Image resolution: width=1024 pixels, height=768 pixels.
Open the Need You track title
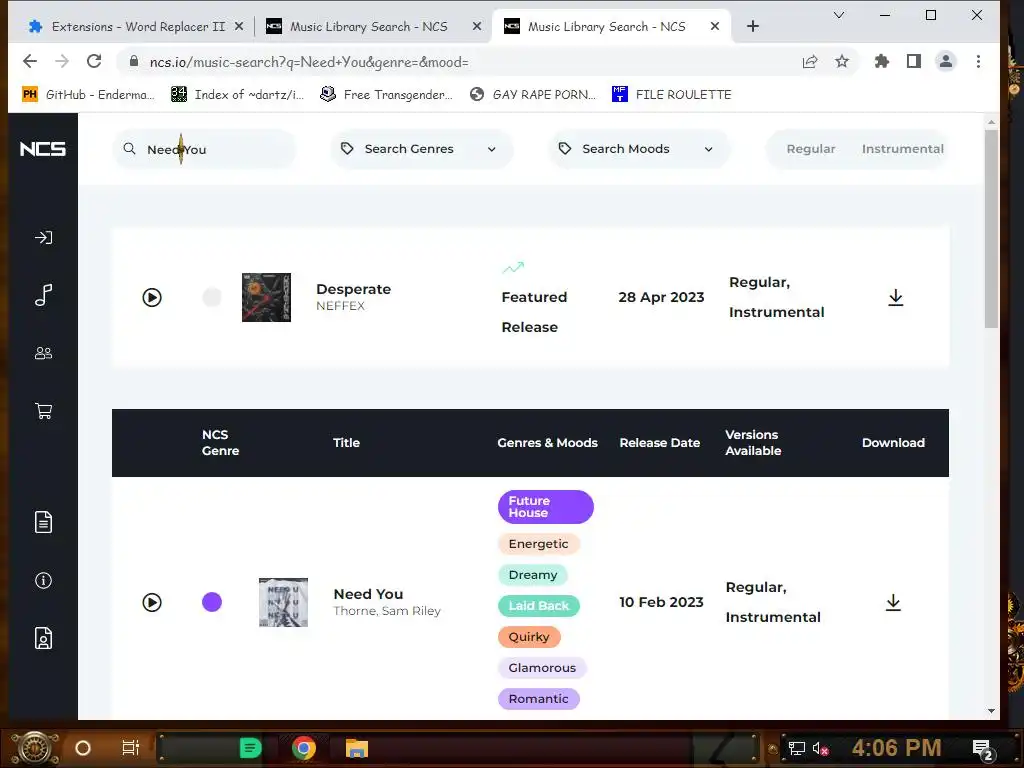[x=368, y=594]
